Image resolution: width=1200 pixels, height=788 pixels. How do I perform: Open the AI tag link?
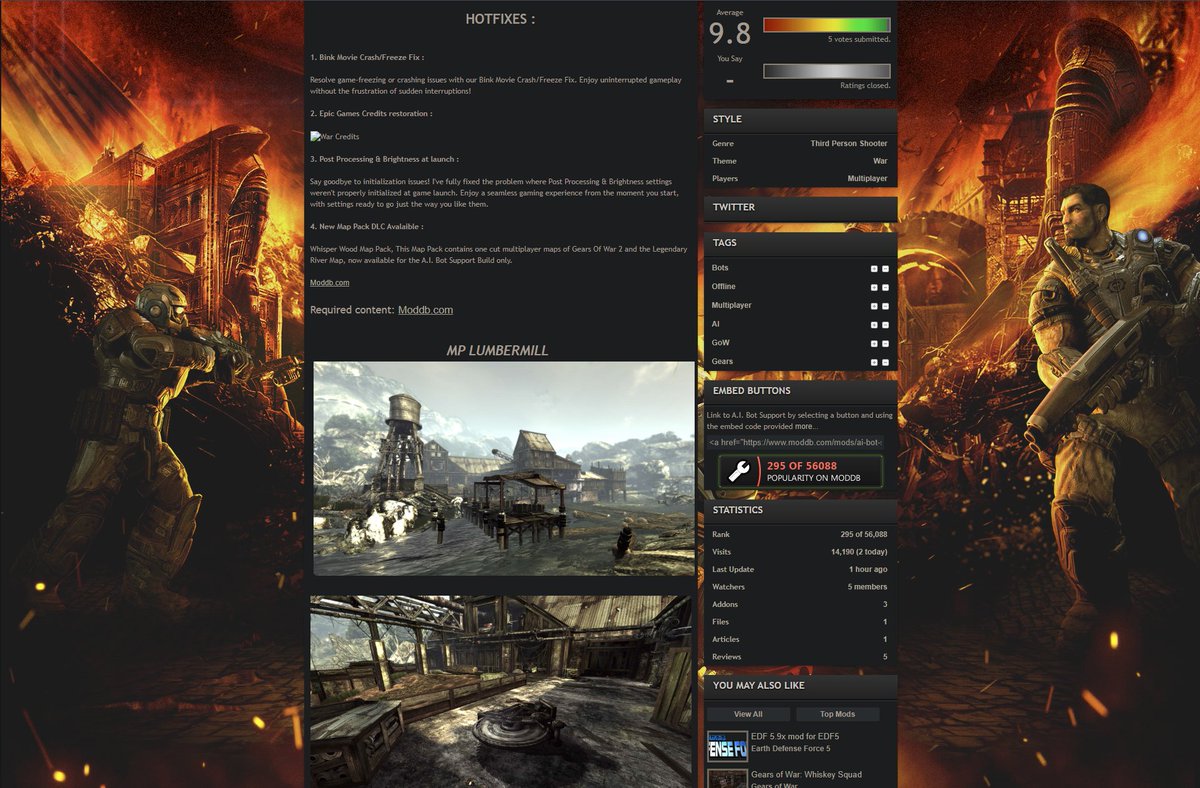[x=715, y=324]
